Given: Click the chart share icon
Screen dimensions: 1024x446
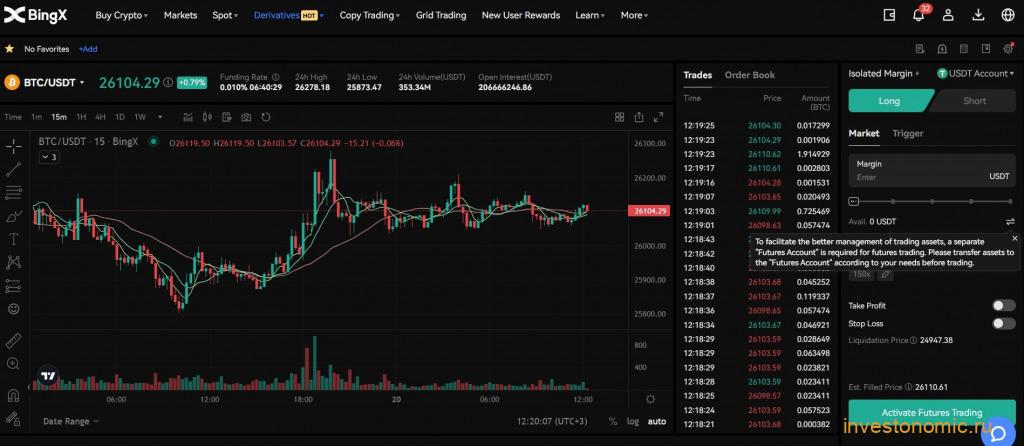Looking at the screenshot, I should [639, 117].
